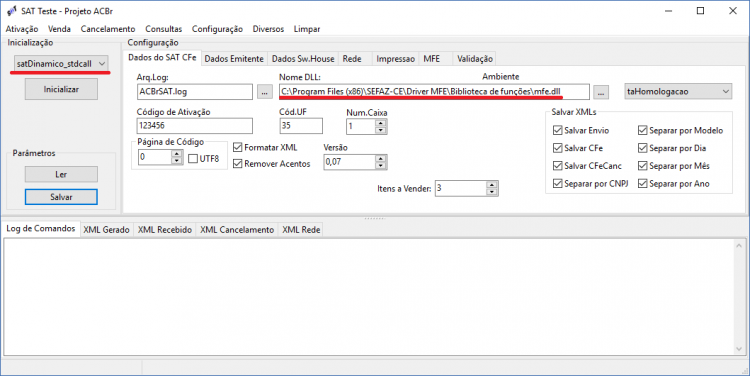Enable the UTF8 checkbox
Image resolution: width=750 pixels, height=376 pixels.
coord(193,159)
